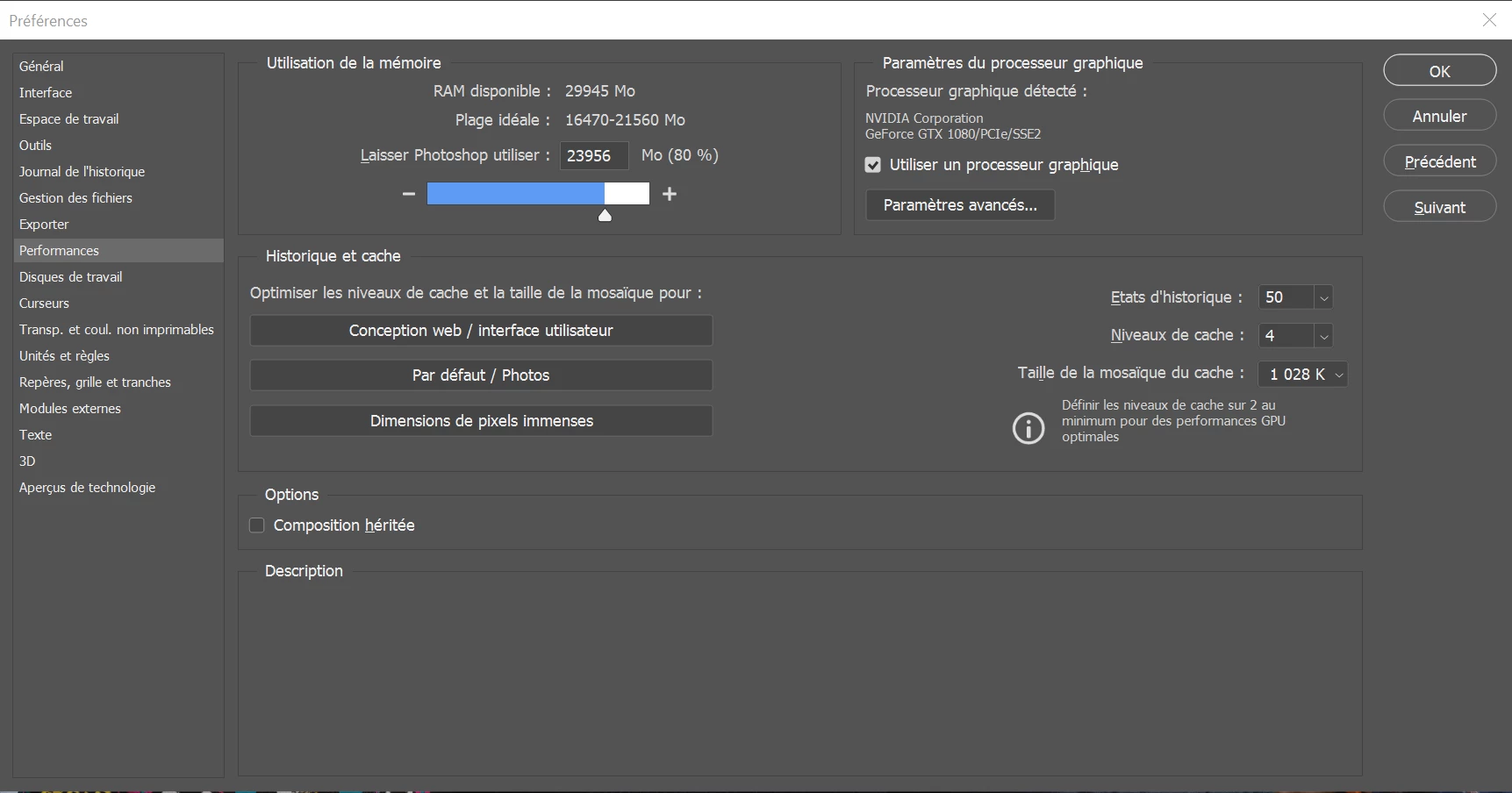Go to 'Modules externes' category

click(x=118, y=408)
